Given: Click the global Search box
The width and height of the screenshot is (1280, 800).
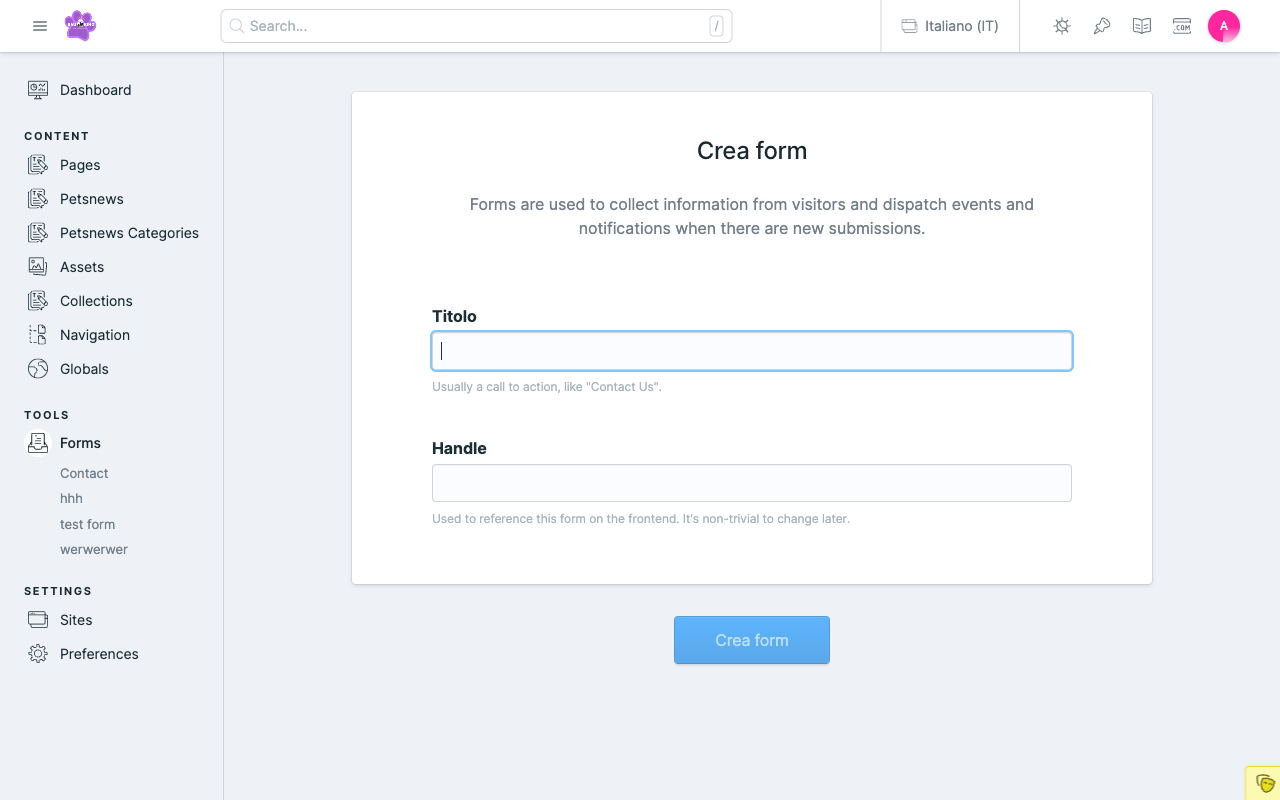Looking at the screenshot, I should point(476,26).
